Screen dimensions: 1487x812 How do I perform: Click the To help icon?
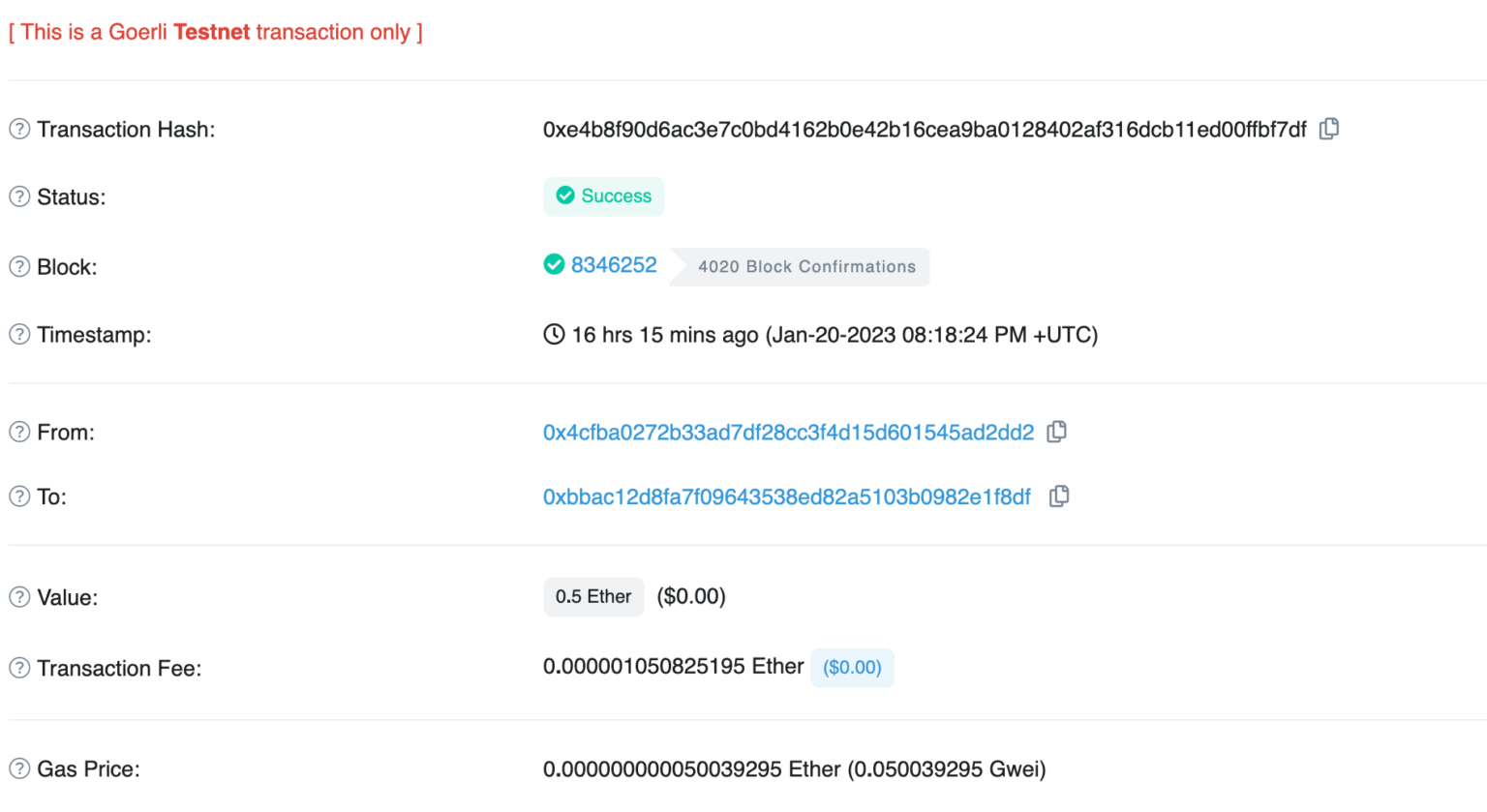(x=18, y=496)
